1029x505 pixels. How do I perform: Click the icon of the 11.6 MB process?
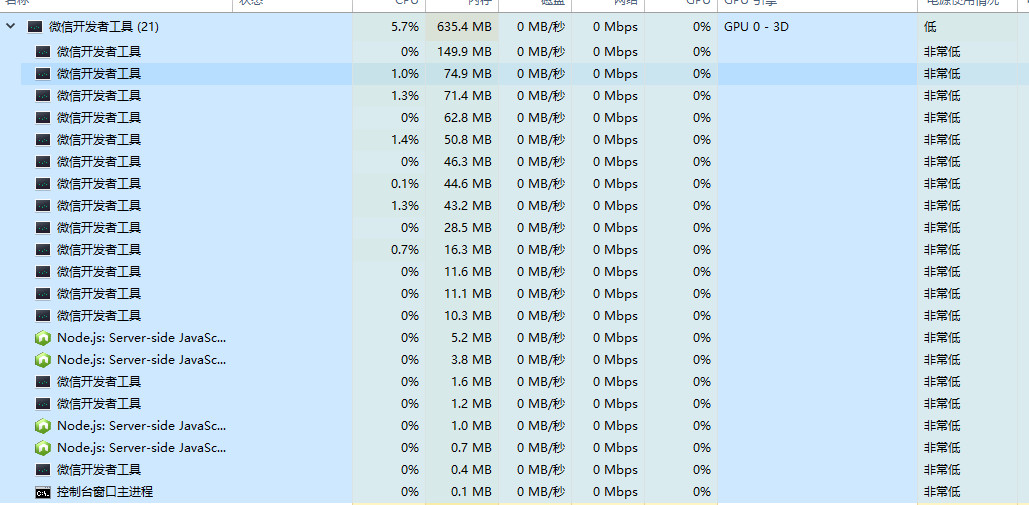coord(43,272)
